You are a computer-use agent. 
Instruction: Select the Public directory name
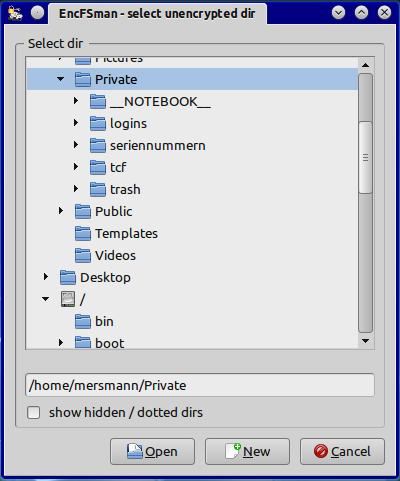click(x=114, y=212)
